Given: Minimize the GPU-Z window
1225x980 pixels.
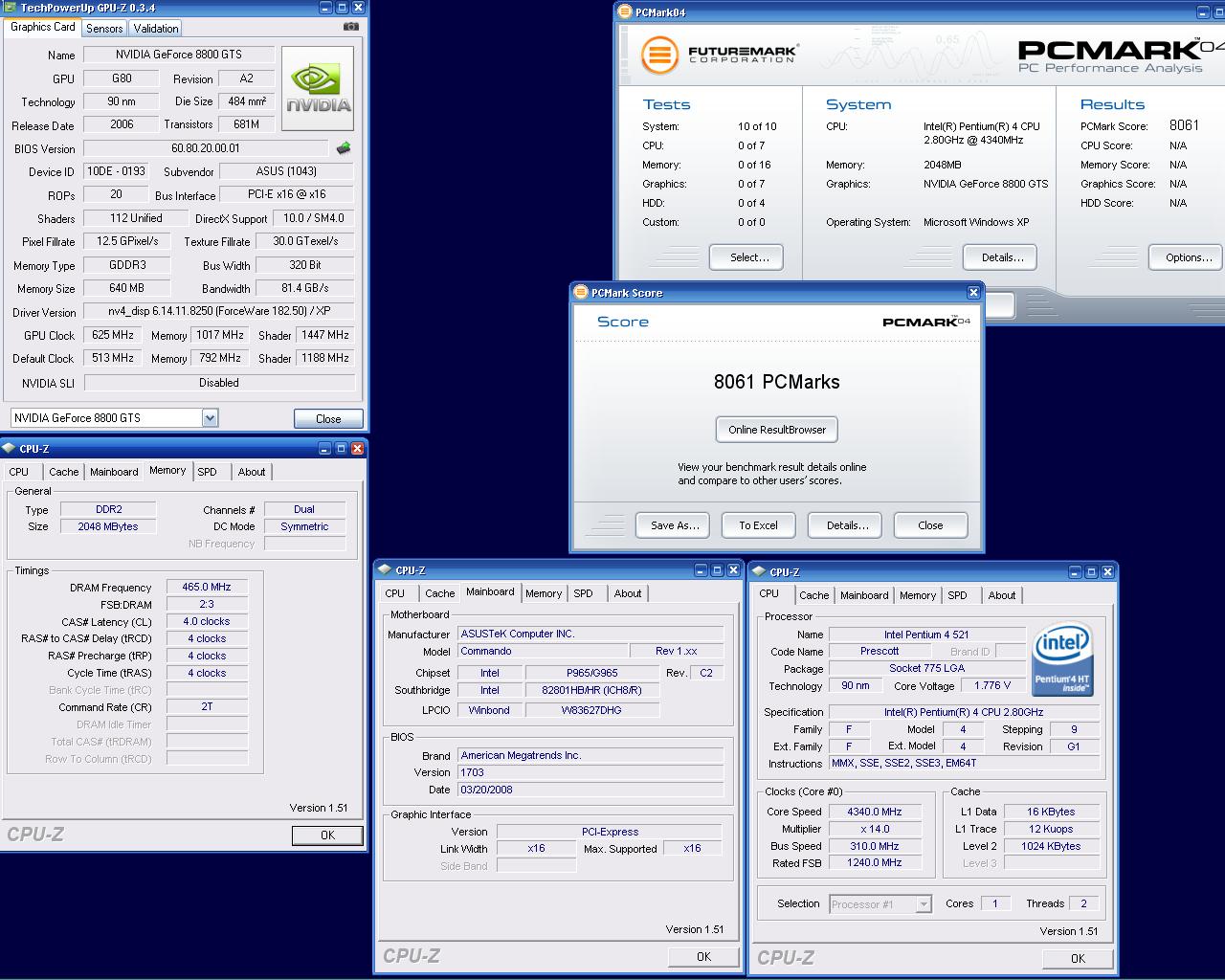Looking at the screenshot, I should (323, 8).
